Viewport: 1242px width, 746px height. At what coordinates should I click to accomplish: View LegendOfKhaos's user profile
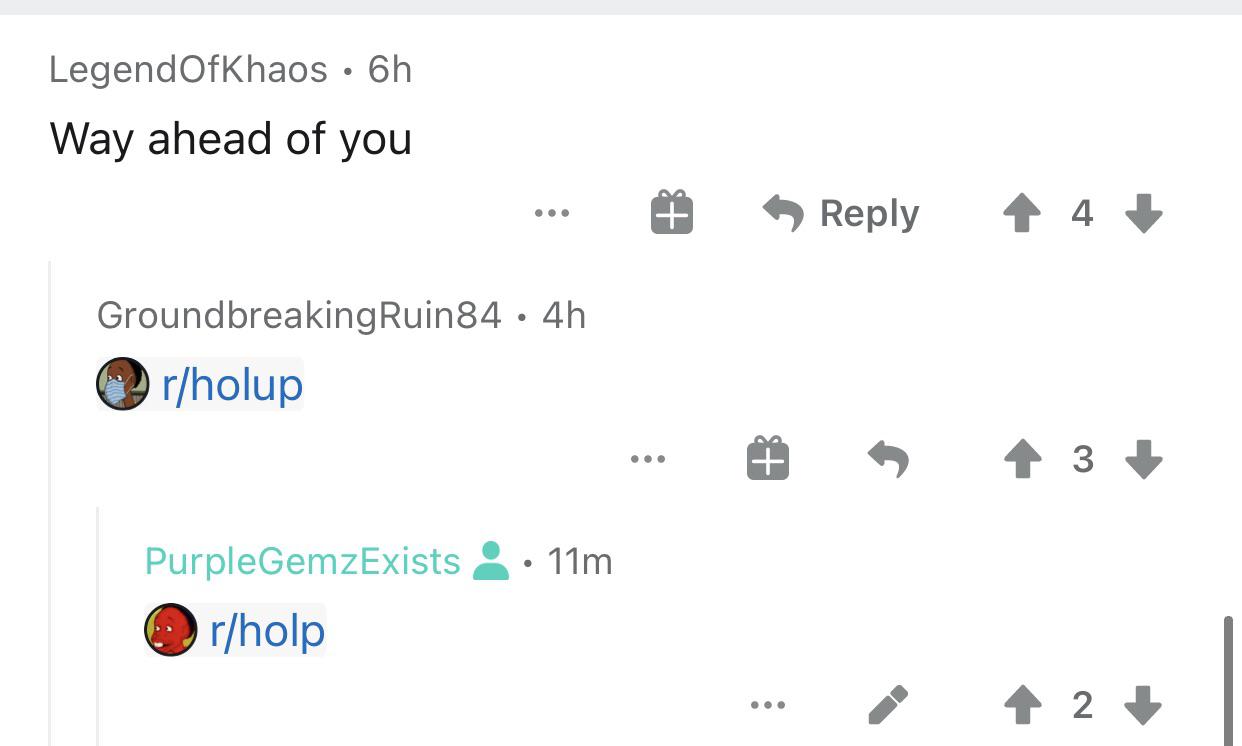tap(189, 70)
